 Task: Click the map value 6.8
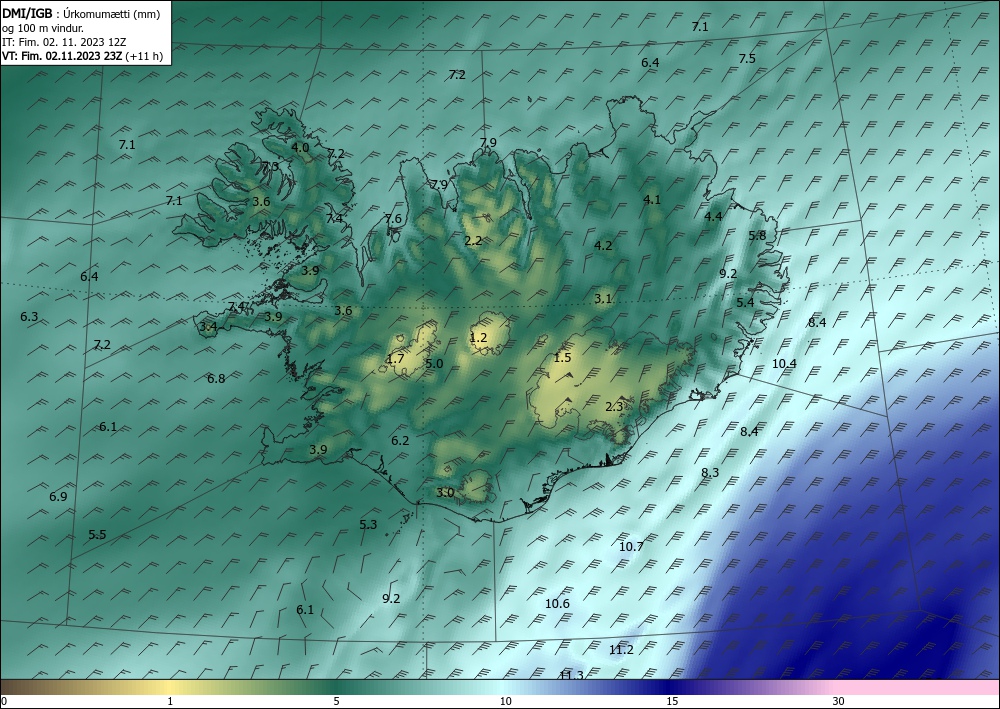tap(216, 379)
